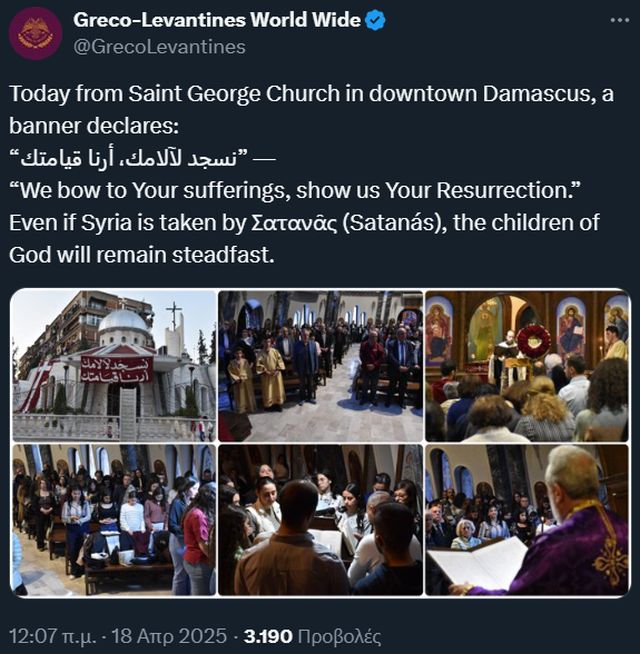View the photo with the red floral wreath
This screenshot has height=654, width=640.
click(526, 365)
